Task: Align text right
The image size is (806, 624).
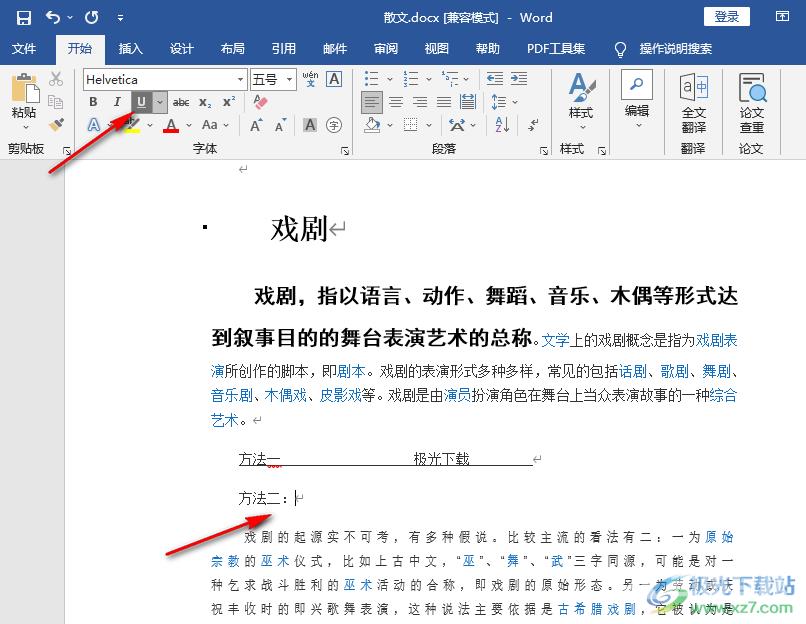Action: click(x=420, y=102)
